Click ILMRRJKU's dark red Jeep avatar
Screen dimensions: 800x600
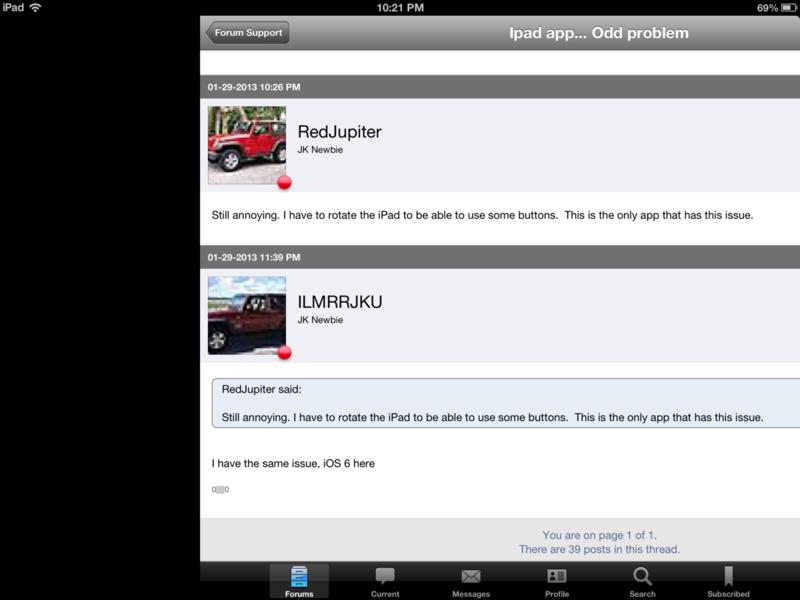[247, 315]
